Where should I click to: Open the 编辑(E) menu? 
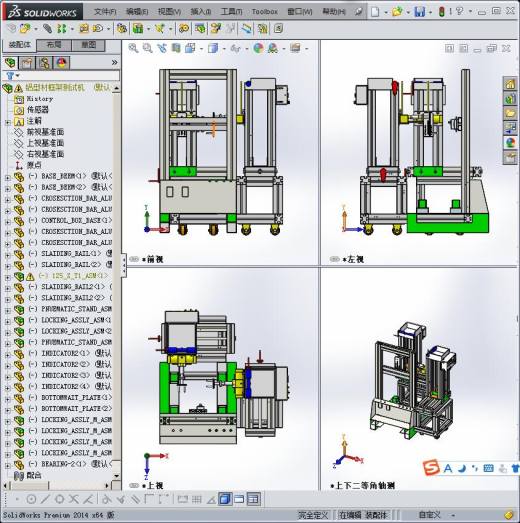tap(137, 12)
